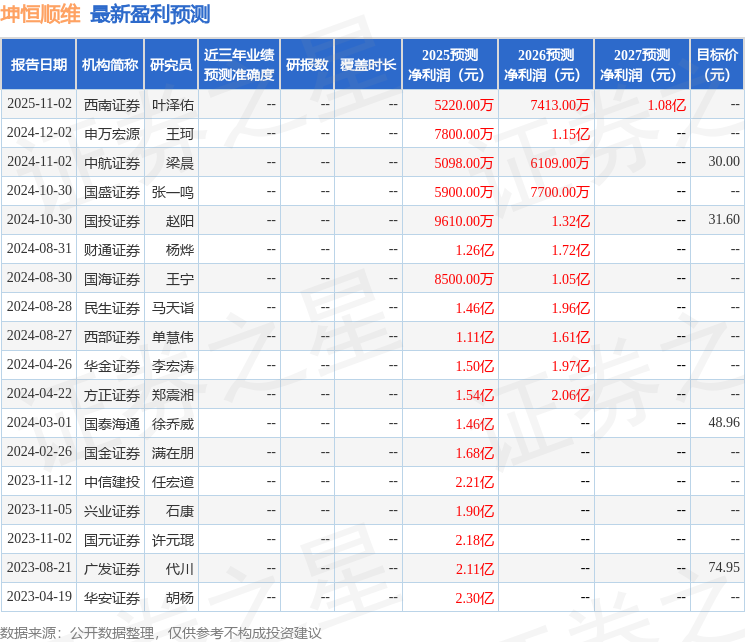This screenshot has height=642, width=745.
Task: Select the 6109.00万 forecast value
Action: [560, 163]
